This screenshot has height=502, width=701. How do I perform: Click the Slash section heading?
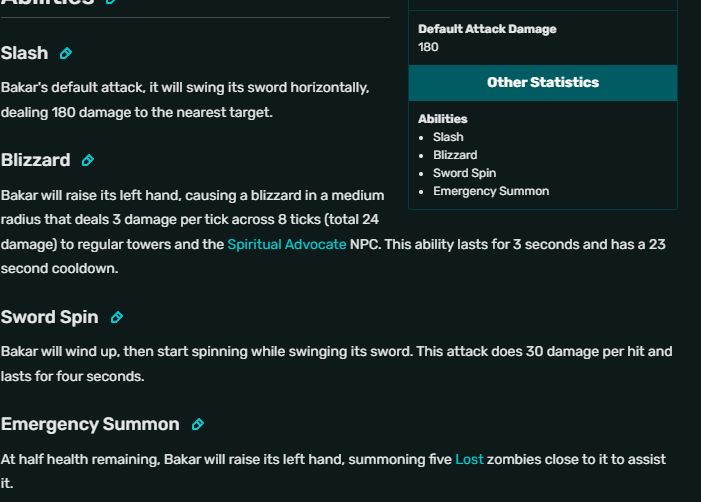pos(24,53)
